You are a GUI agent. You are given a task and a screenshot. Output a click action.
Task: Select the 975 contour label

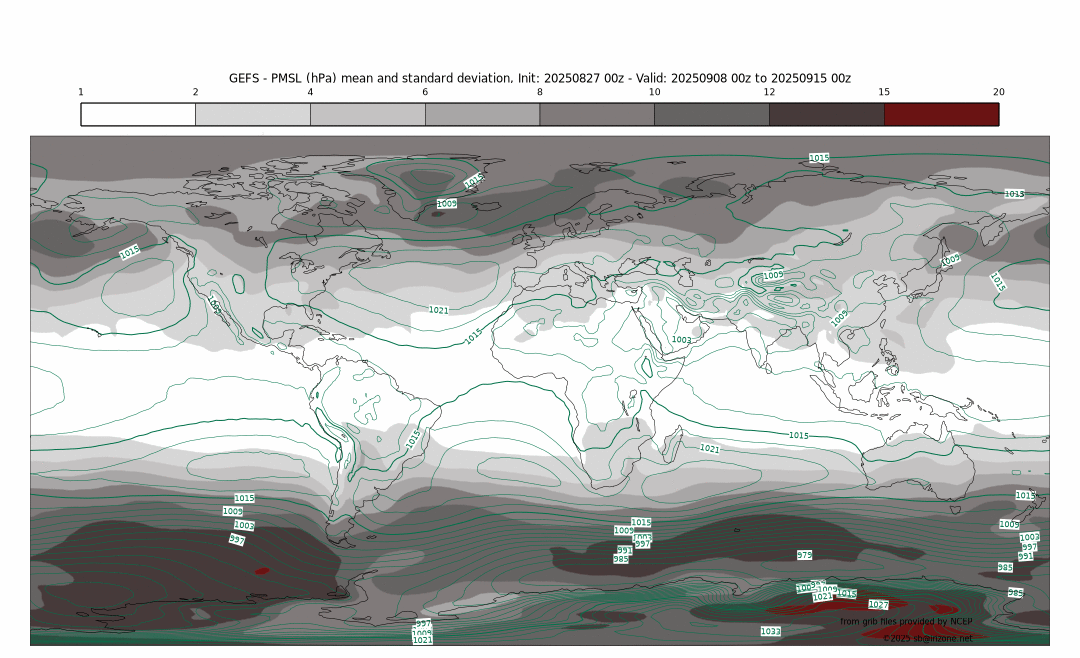804,555
